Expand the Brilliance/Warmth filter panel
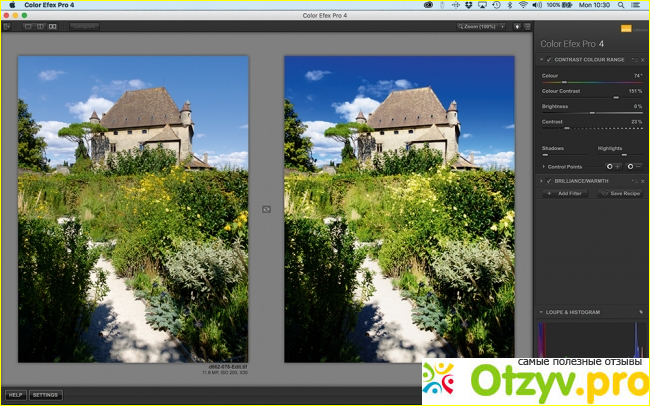The image size is (650, 406). click(542, 180)
